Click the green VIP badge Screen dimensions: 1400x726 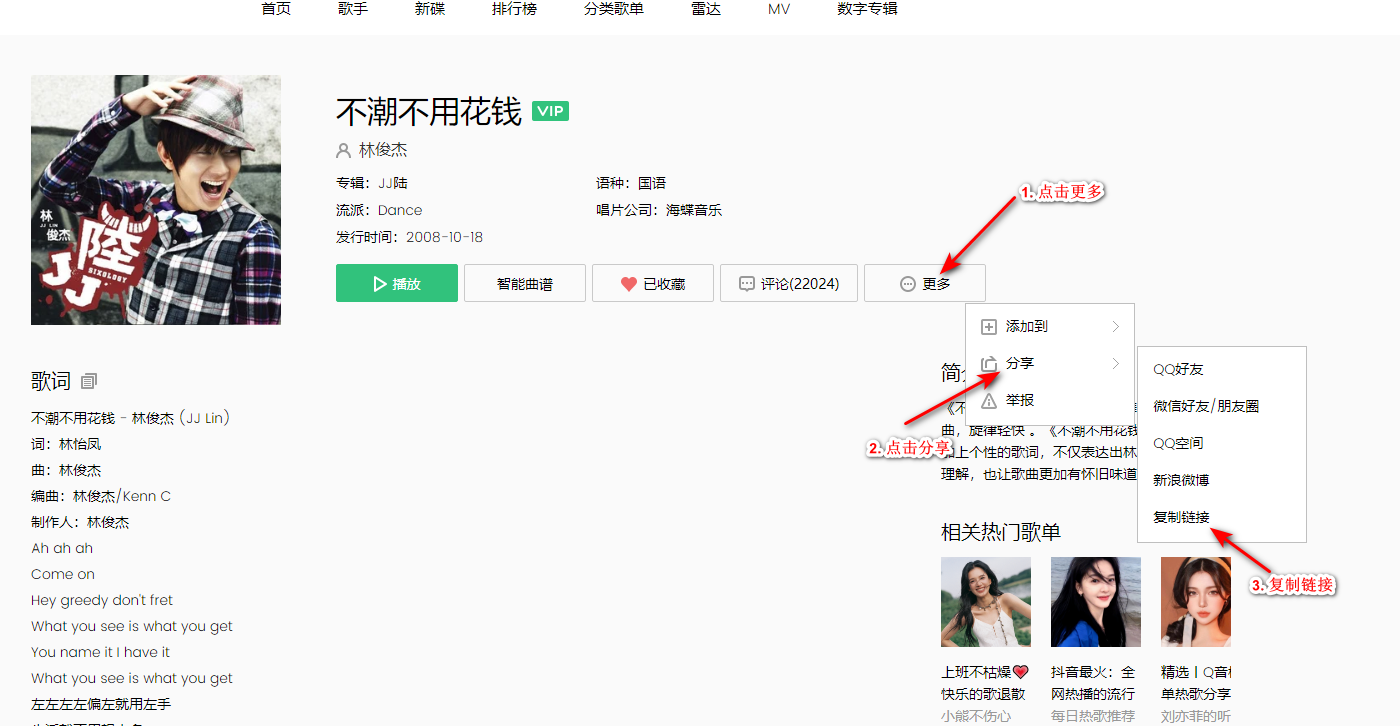tap(550, 111)
